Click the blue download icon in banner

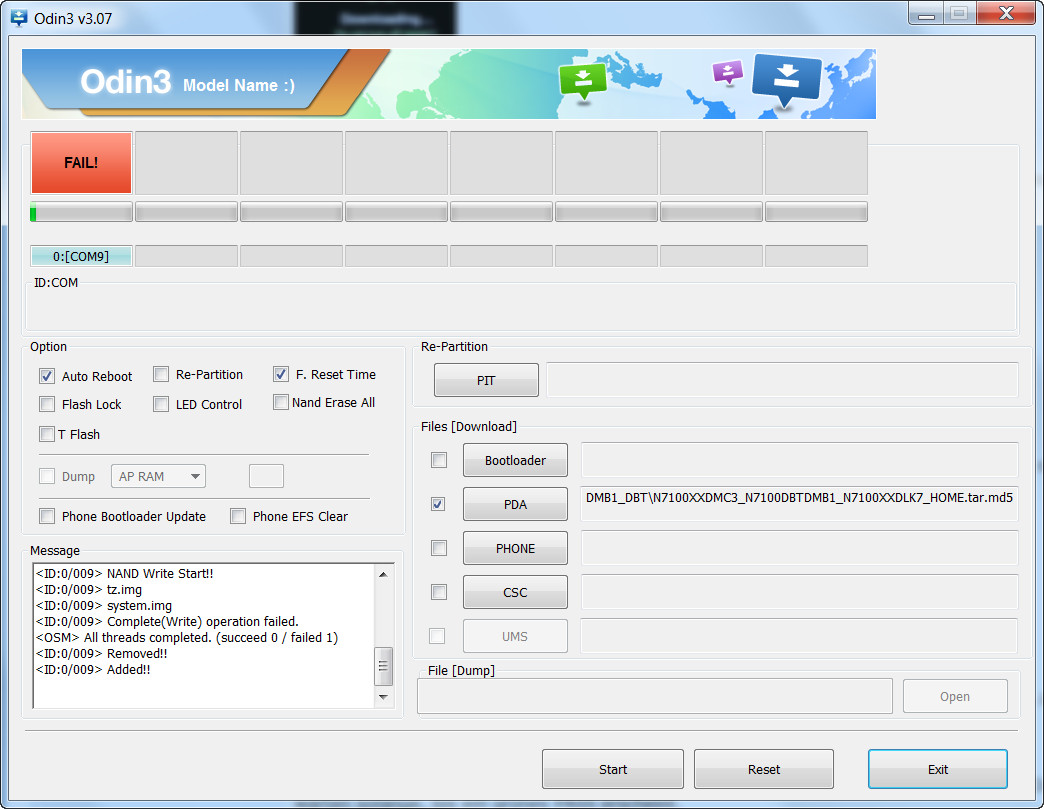click(x=786, y=79)
